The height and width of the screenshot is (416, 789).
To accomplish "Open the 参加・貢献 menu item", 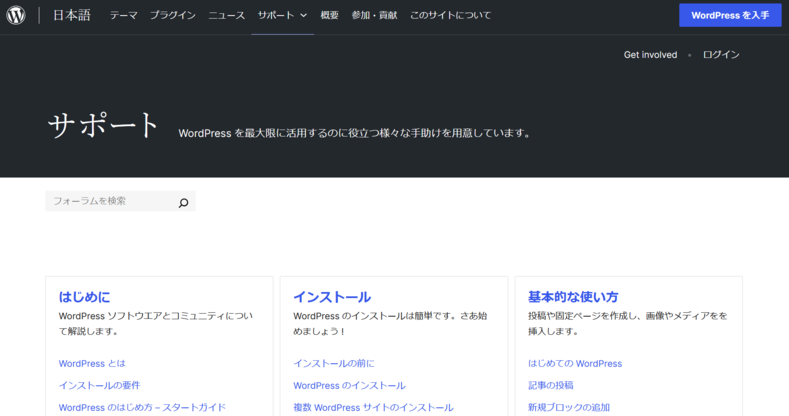I will [374, 16].
